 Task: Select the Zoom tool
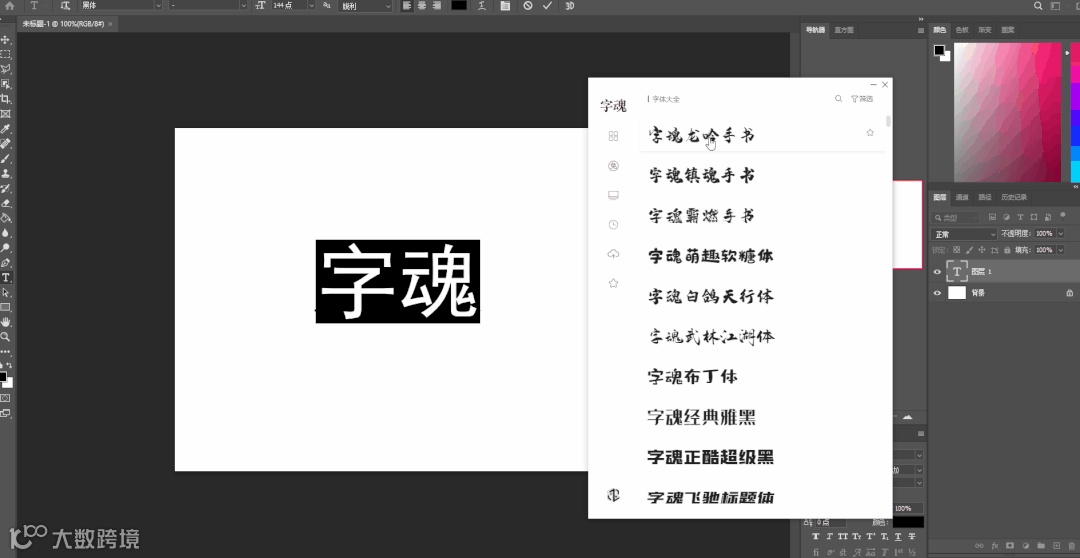tap(6, 337)
